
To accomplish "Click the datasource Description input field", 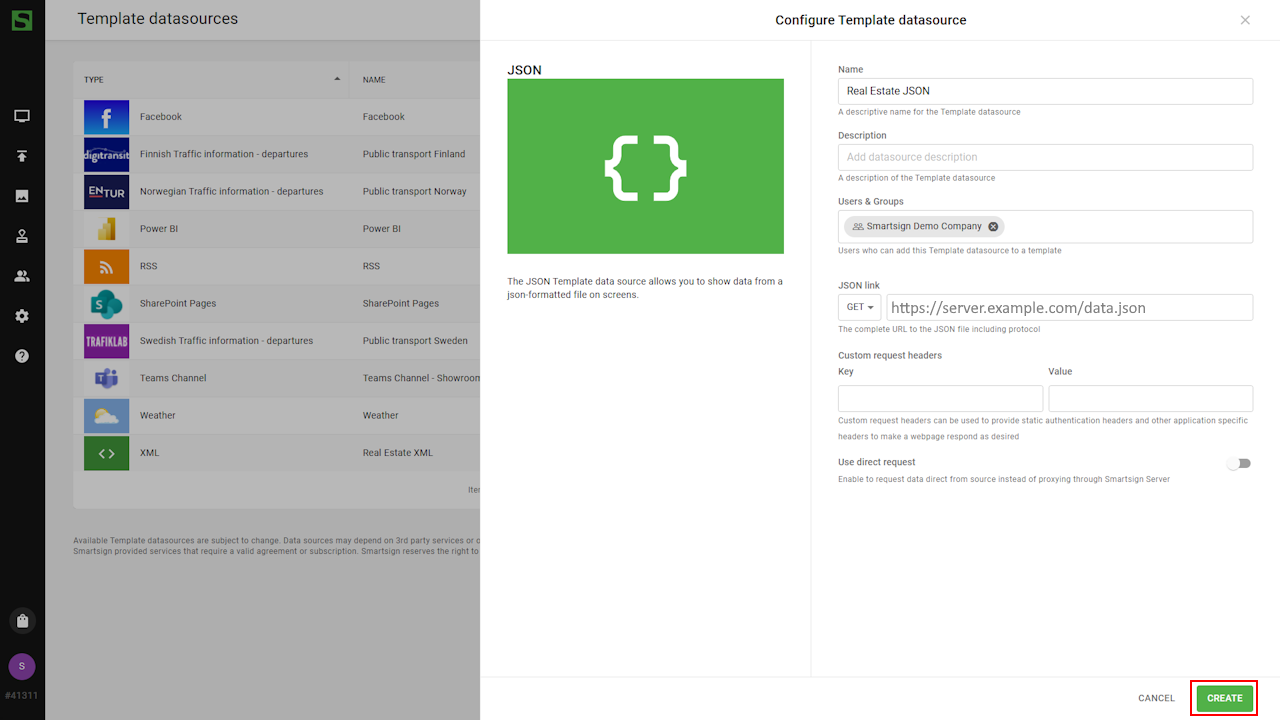I will coord(1045,157).
